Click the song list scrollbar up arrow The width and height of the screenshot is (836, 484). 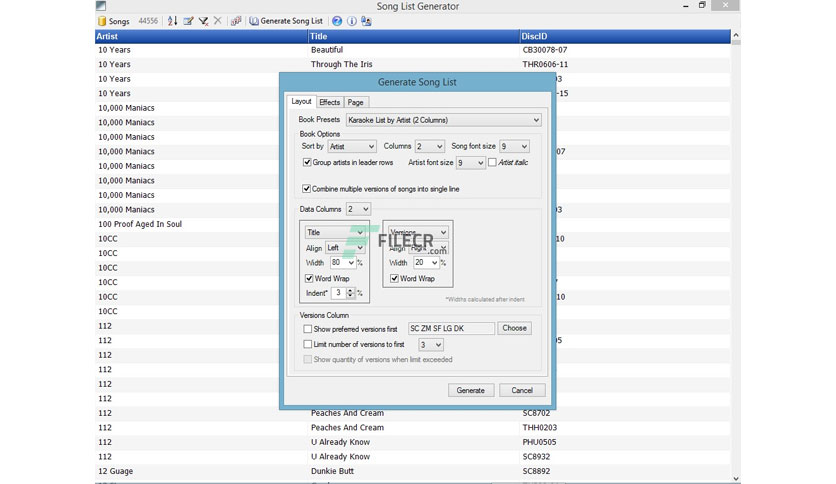click(736, 35)
